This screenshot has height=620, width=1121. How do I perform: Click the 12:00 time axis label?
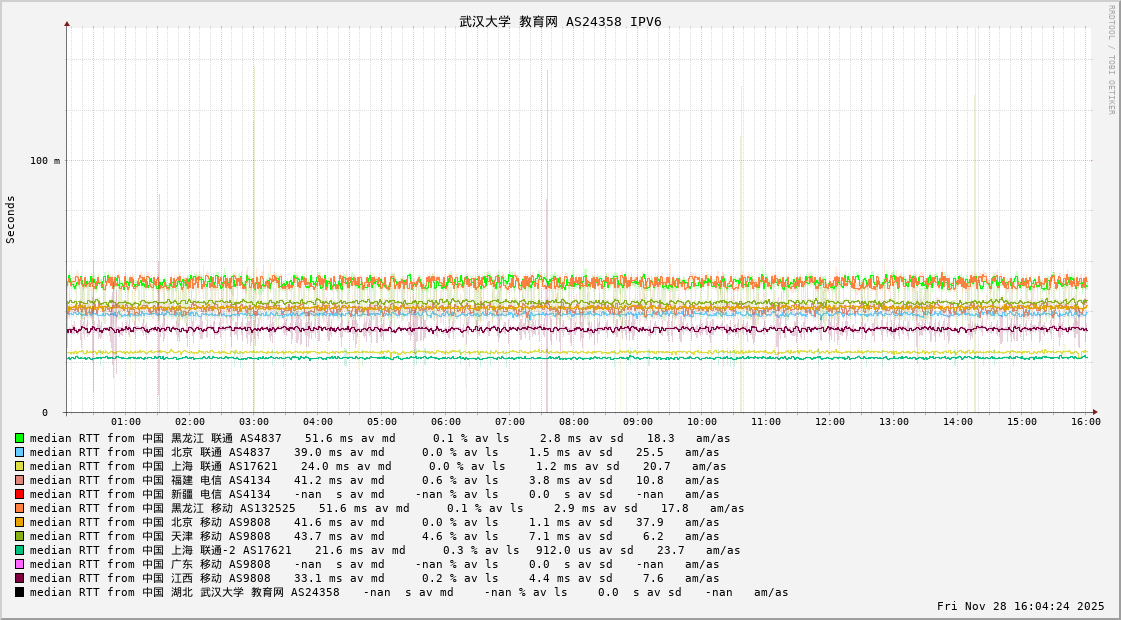pos(830,422)
